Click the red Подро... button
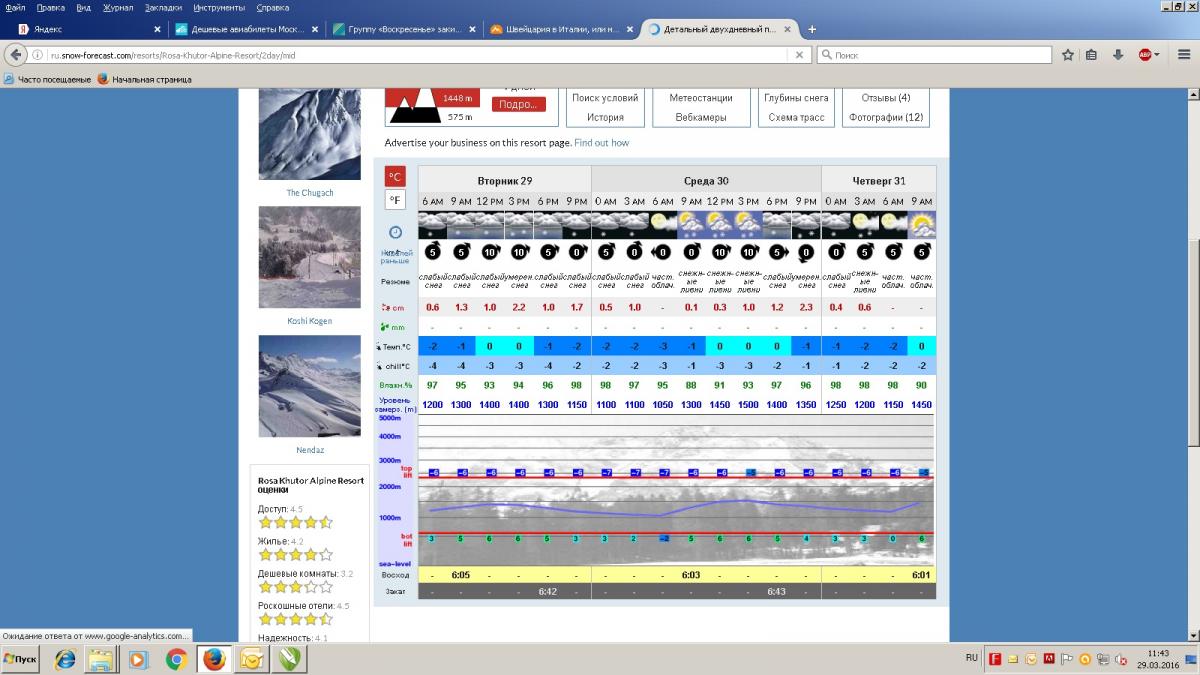The height and width of the screenshot is (675, 1200). (x=518, y=104)
